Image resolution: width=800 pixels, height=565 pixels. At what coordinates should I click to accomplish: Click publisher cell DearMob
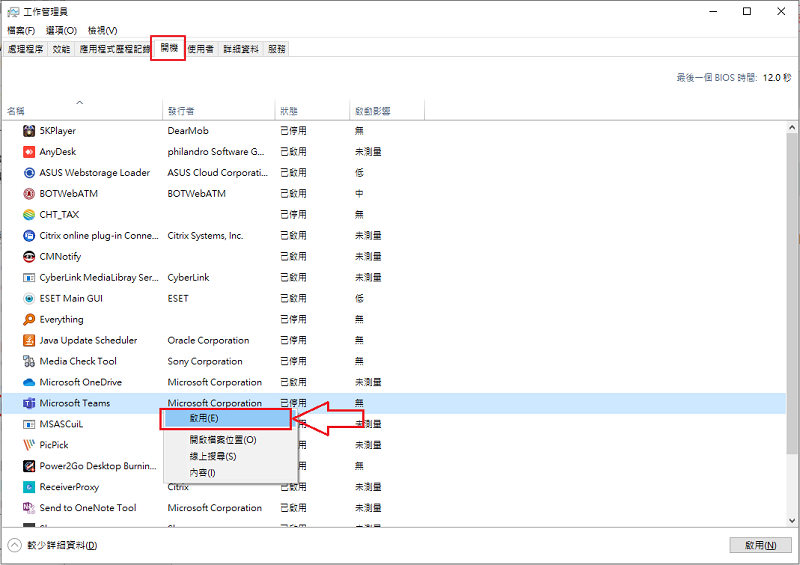click(x=188, y=131)
